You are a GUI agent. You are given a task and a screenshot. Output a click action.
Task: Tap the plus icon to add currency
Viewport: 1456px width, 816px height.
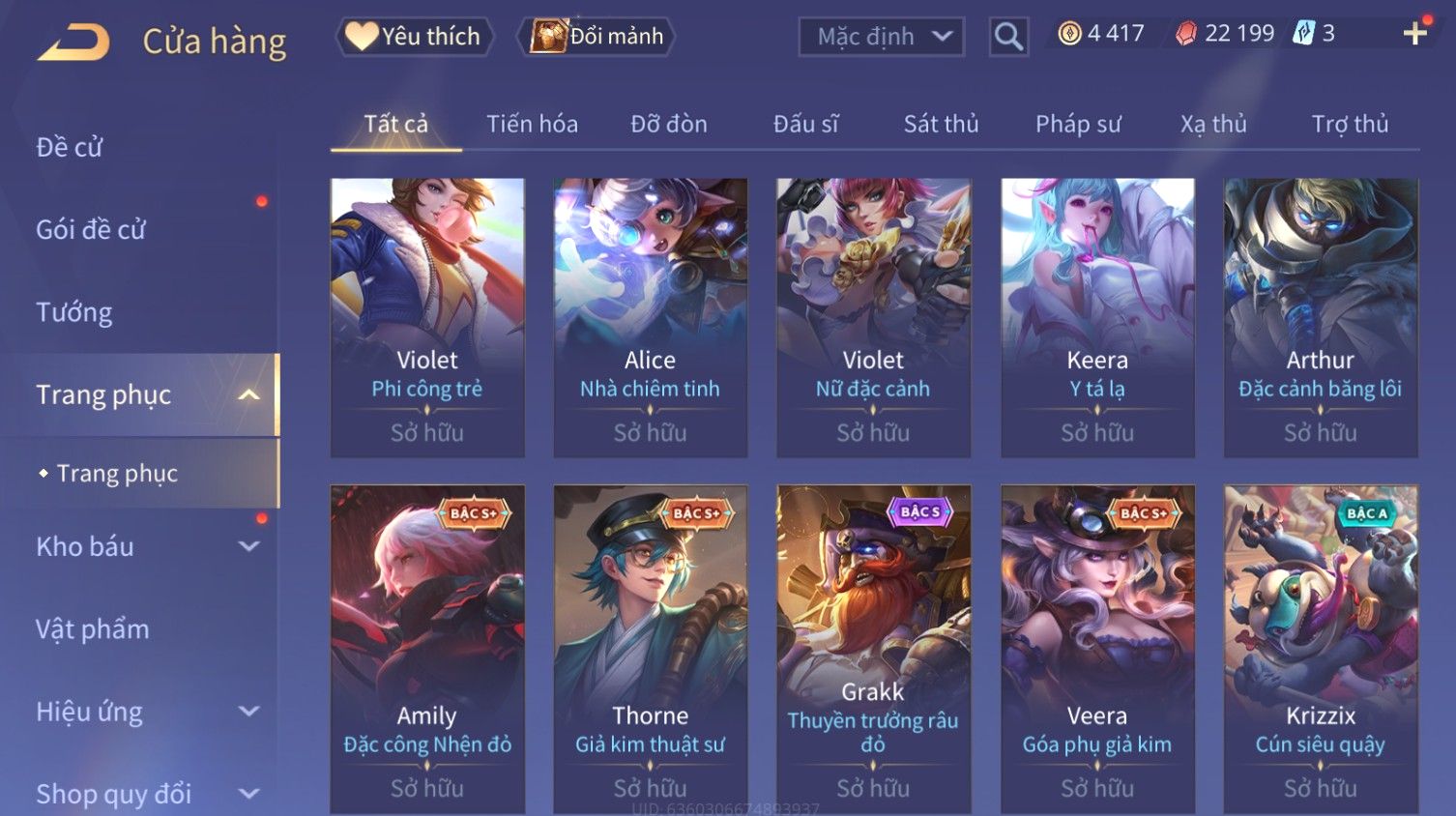1414,34
